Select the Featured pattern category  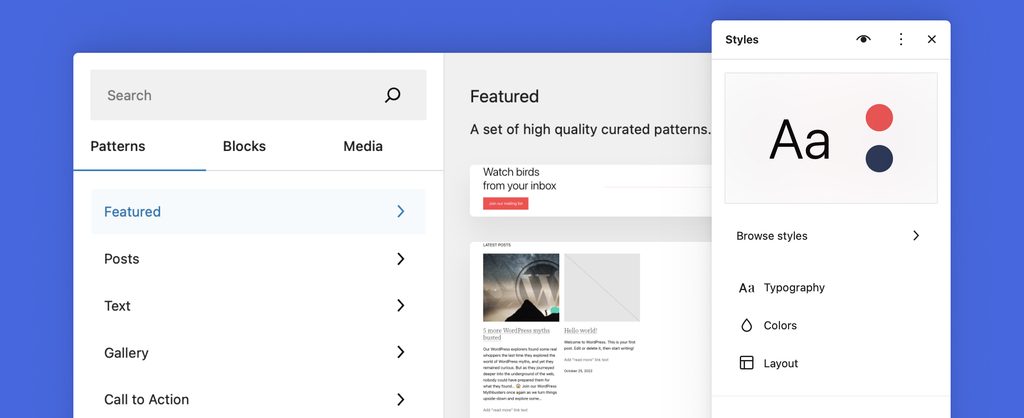pos(258,212)
